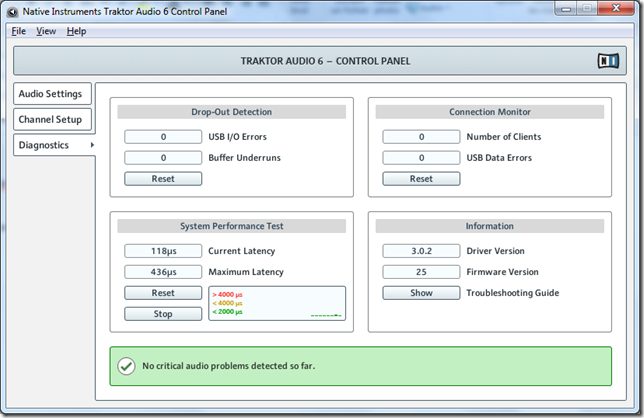644x418 pixels.
Task: Reset the System Performance Test
Action: tap(163, 293)
